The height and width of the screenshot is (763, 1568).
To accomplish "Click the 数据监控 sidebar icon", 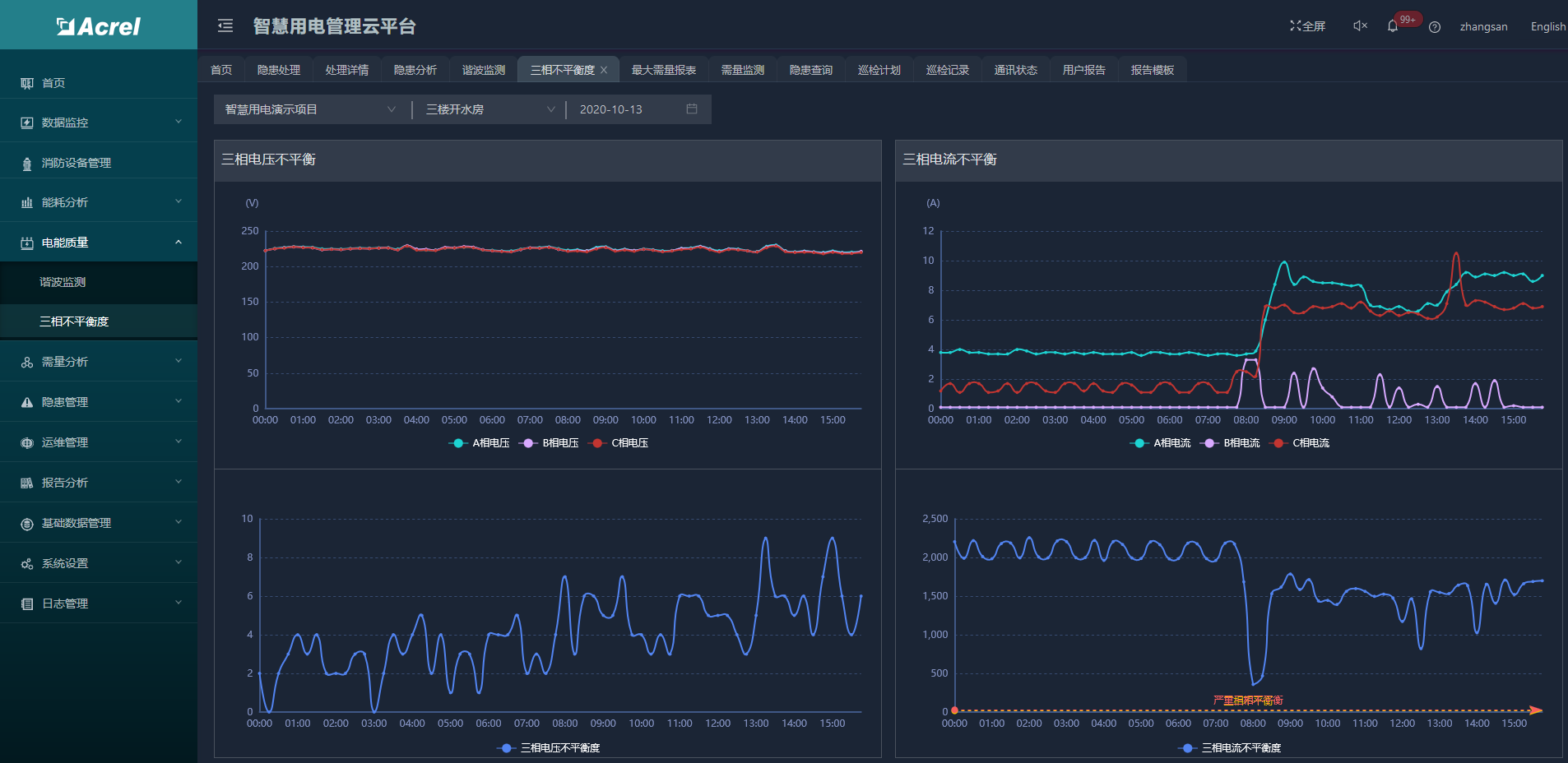I will [27, 123].
